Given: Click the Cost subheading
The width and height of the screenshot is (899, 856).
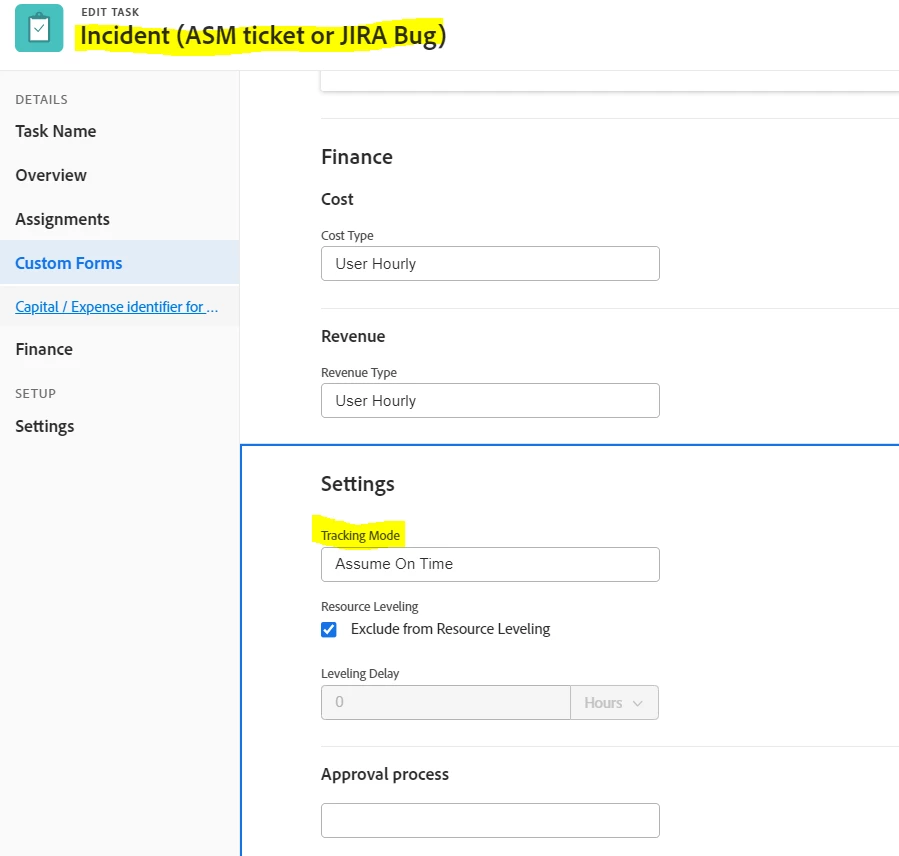Looking at the screenshot, I should point(337,200).
